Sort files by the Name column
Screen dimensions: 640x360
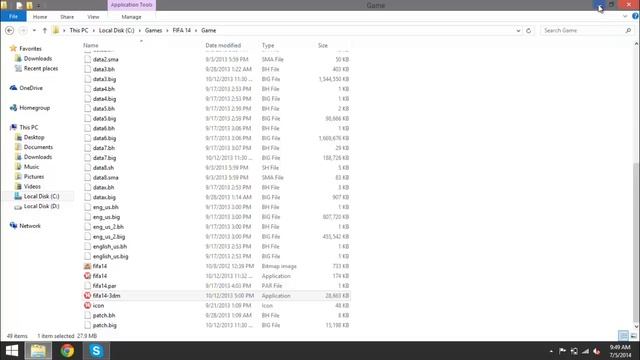click(91, 45)
